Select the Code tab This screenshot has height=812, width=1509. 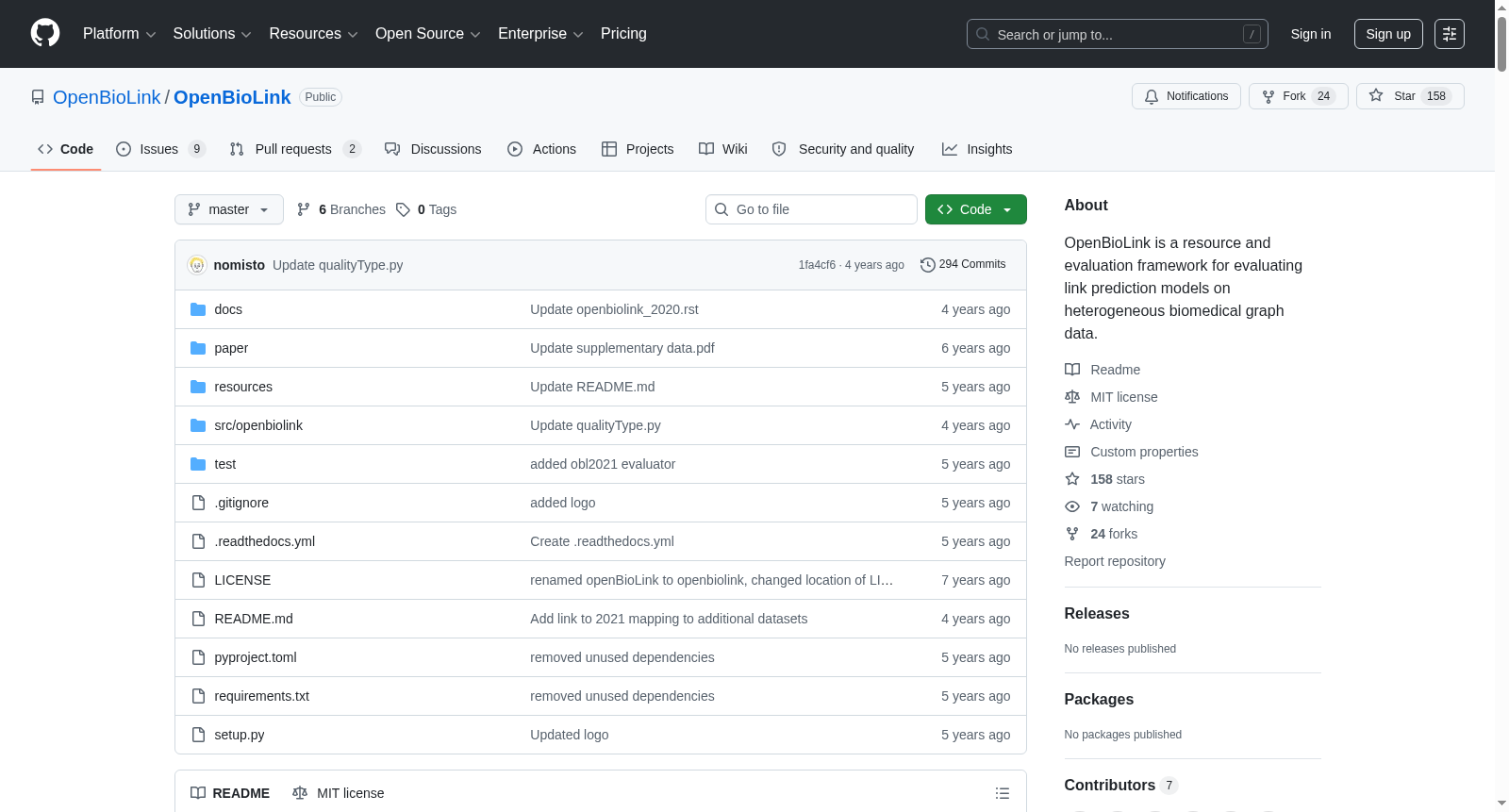pos(66,149)
